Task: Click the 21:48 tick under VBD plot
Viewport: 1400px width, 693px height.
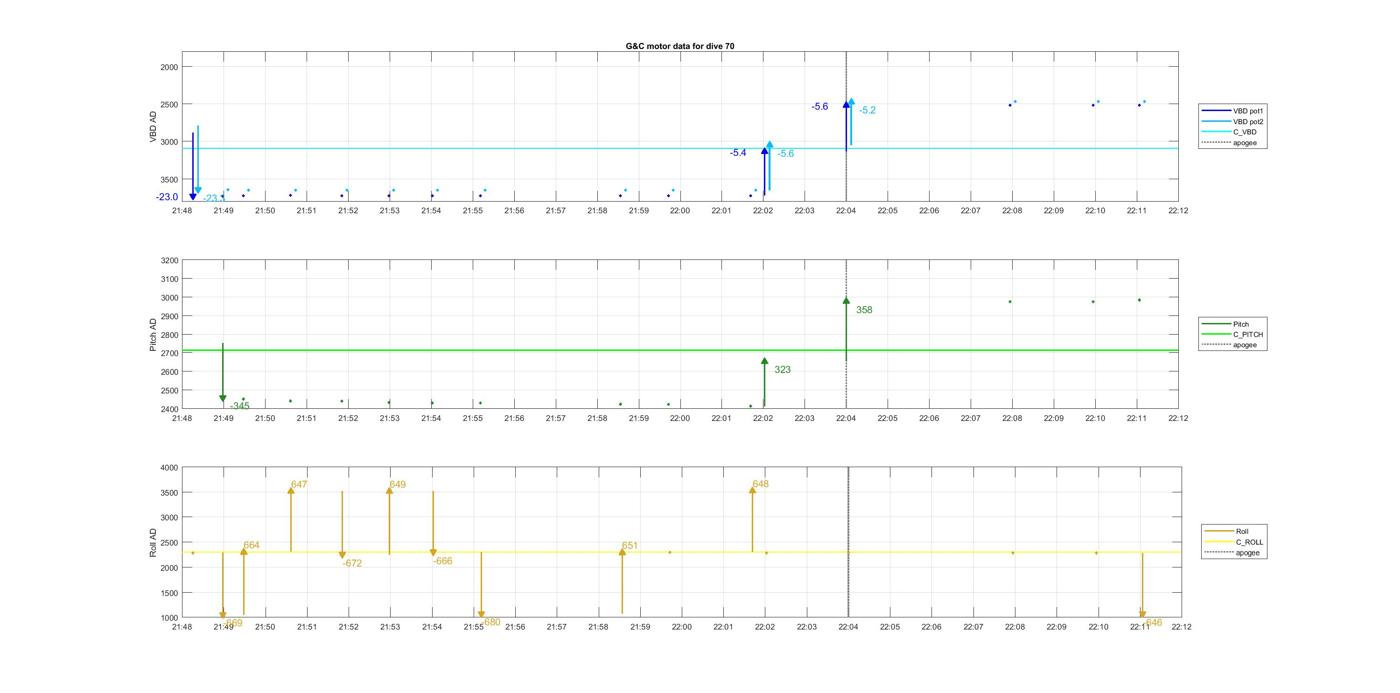Action: pyautogui.click(x=182, y=211)
